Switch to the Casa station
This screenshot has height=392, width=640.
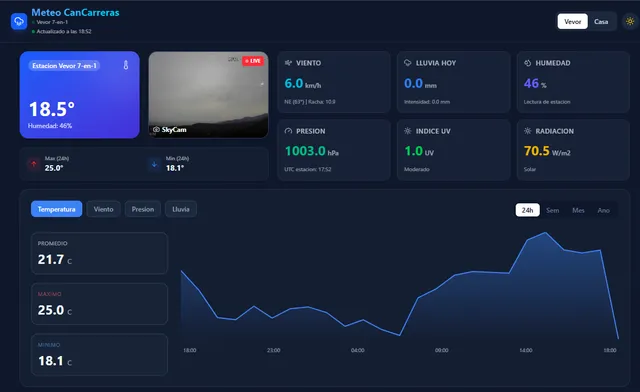[x=601, y=22]
